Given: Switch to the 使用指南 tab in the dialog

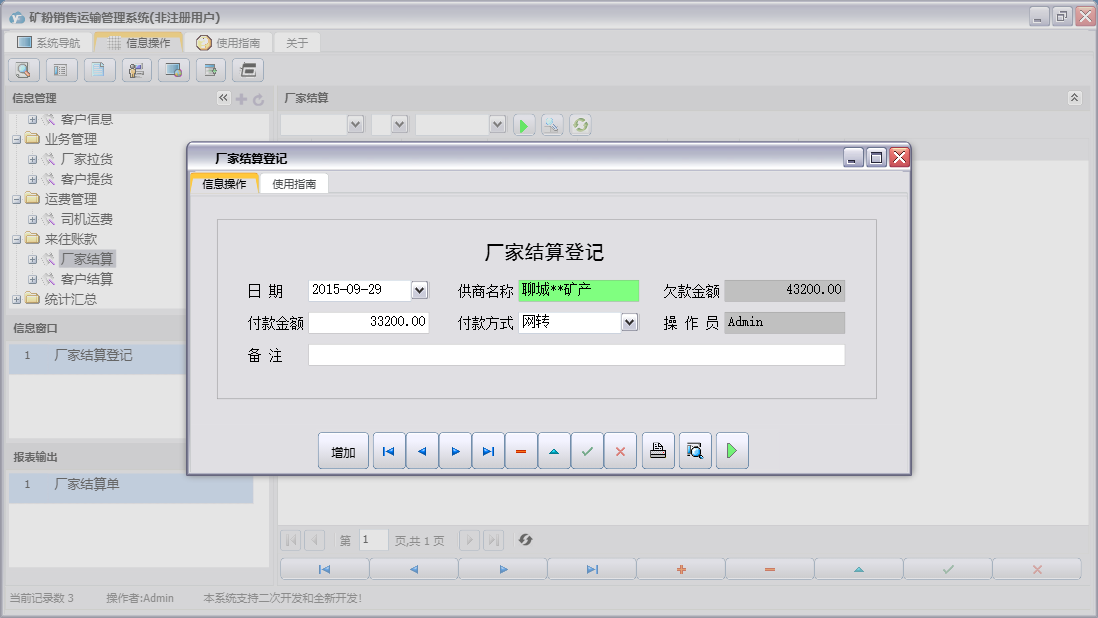Looking at the screenshot, I should [x=294, y=184].
